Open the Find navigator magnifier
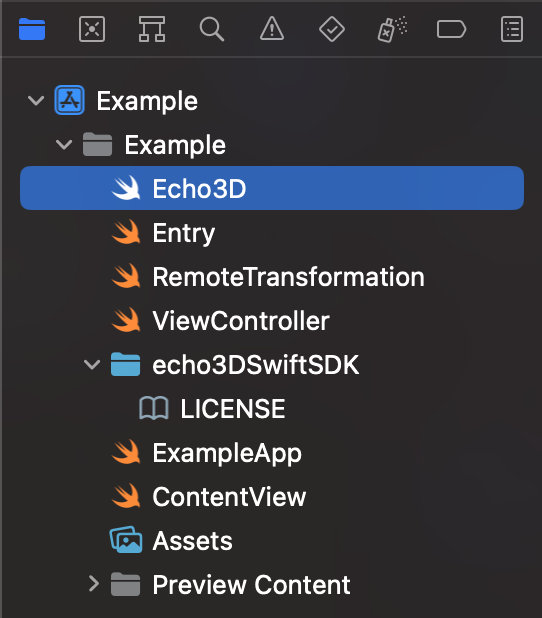Screen dimensions: 542x618 pyautogui.click(x=212, y=29)
